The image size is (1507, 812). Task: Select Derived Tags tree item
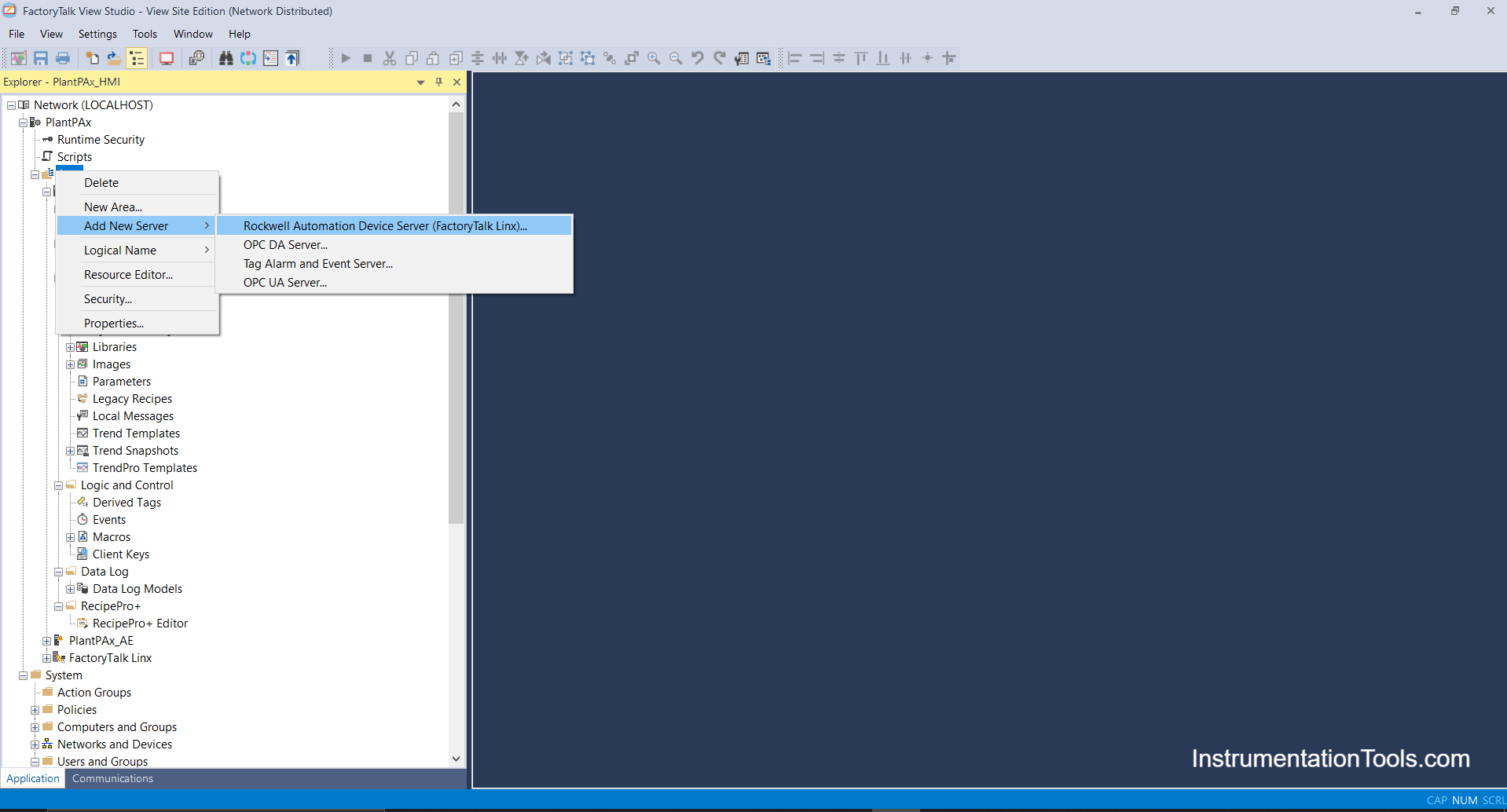point(126,503)
